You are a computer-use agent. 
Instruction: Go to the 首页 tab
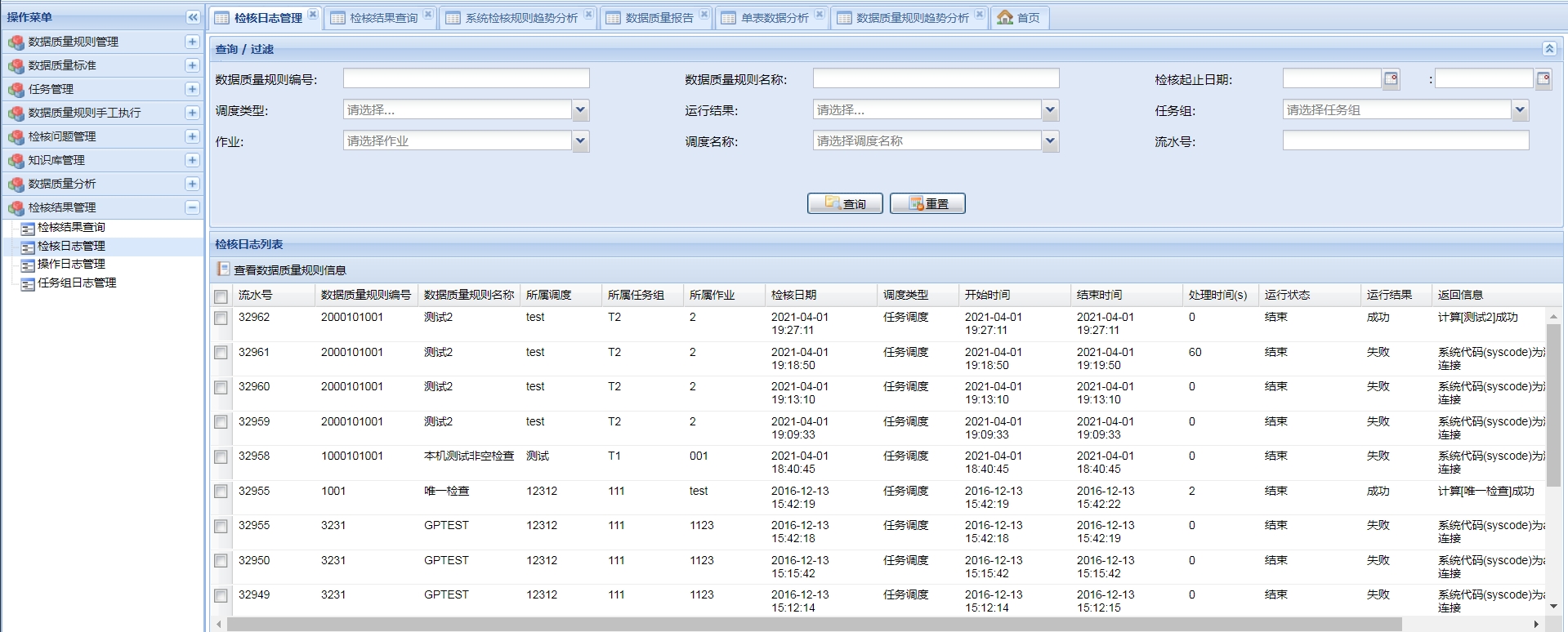1020,18
